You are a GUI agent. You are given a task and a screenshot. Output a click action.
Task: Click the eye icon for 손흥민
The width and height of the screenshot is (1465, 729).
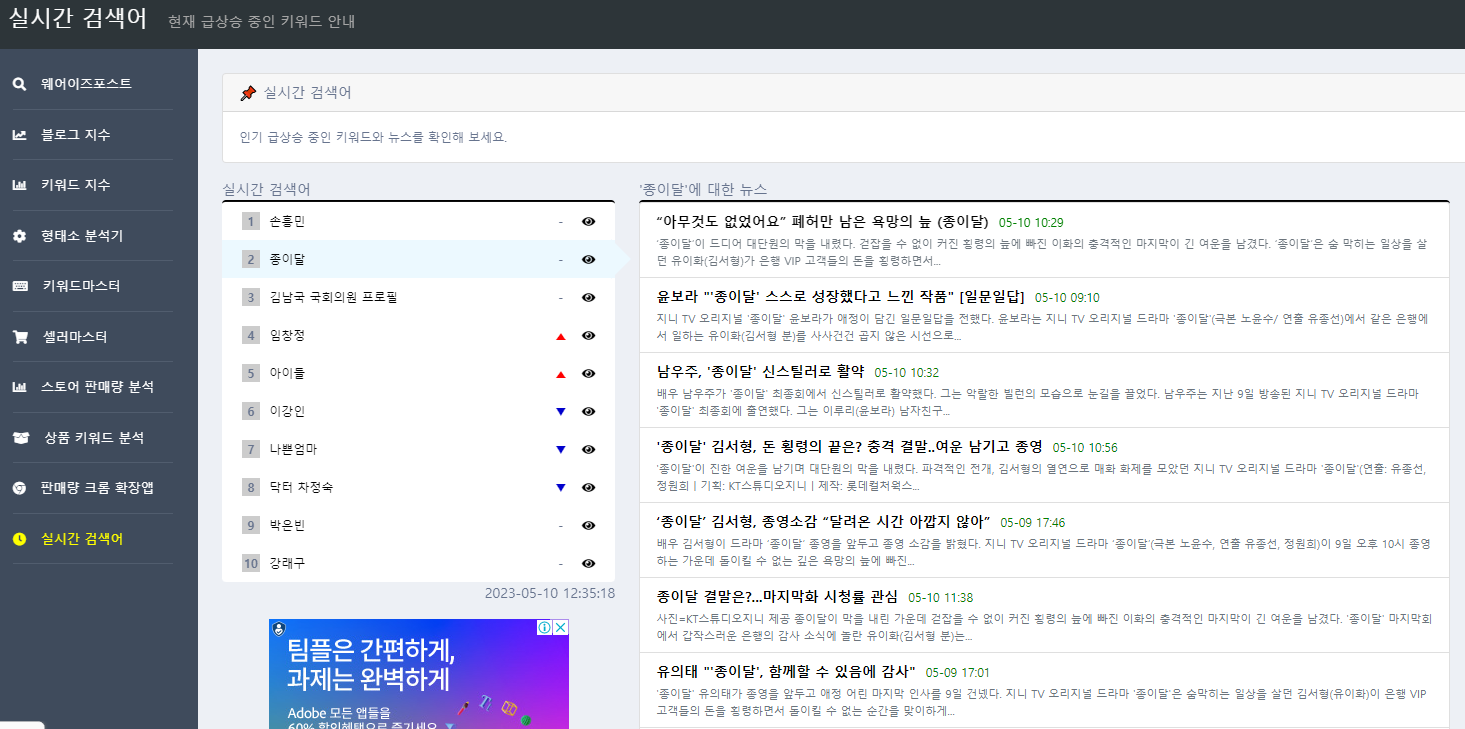[x=589, y=221]
